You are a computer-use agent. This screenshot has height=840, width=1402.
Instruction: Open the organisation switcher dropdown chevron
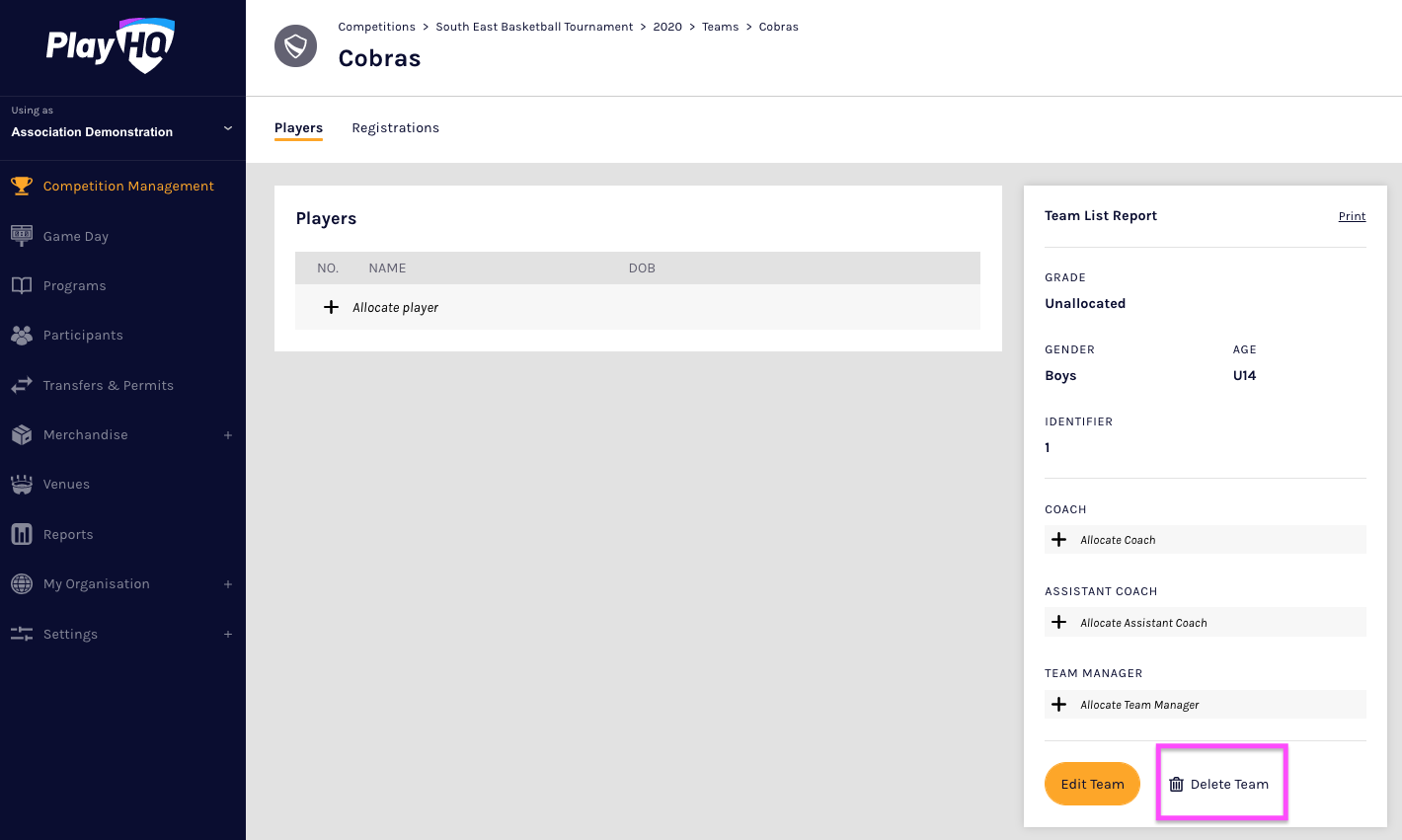(x=228, y=128)
